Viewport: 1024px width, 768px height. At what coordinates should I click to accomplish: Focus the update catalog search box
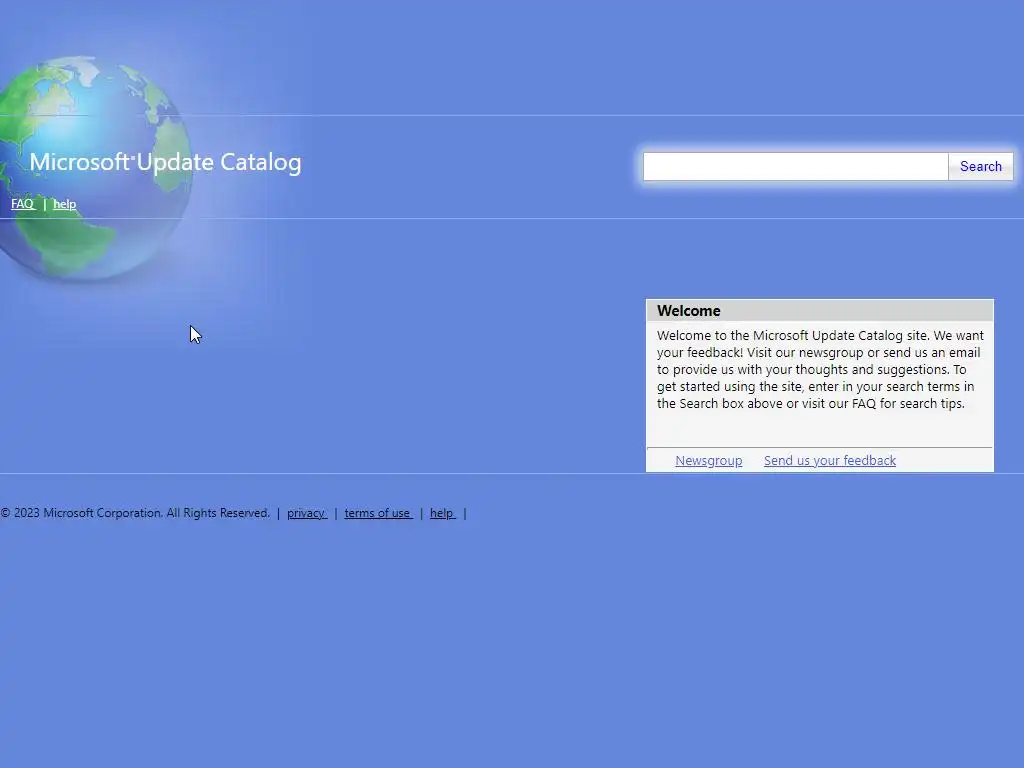[x=795, y=167]
